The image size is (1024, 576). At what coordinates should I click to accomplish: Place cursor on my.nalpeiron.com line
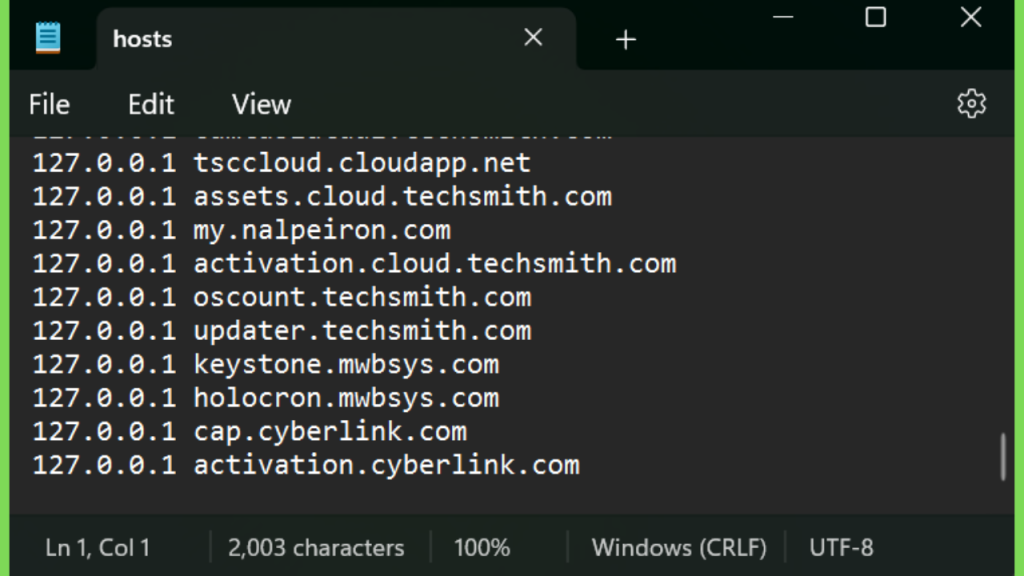[242, 230]
